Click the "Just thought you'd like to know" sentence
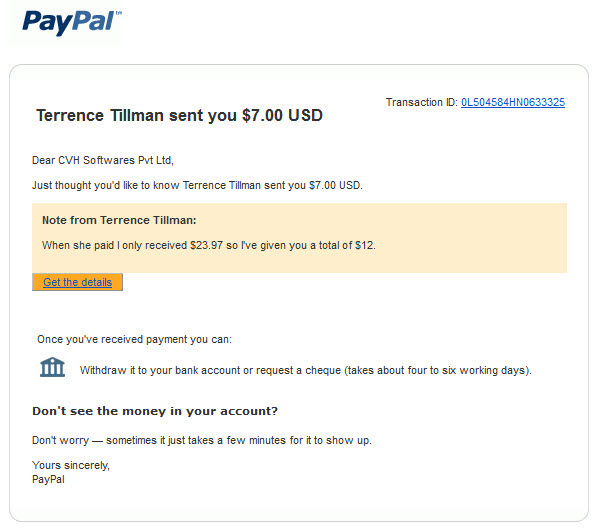Viewport: 602px width, 530px height. tap(197, 186)
